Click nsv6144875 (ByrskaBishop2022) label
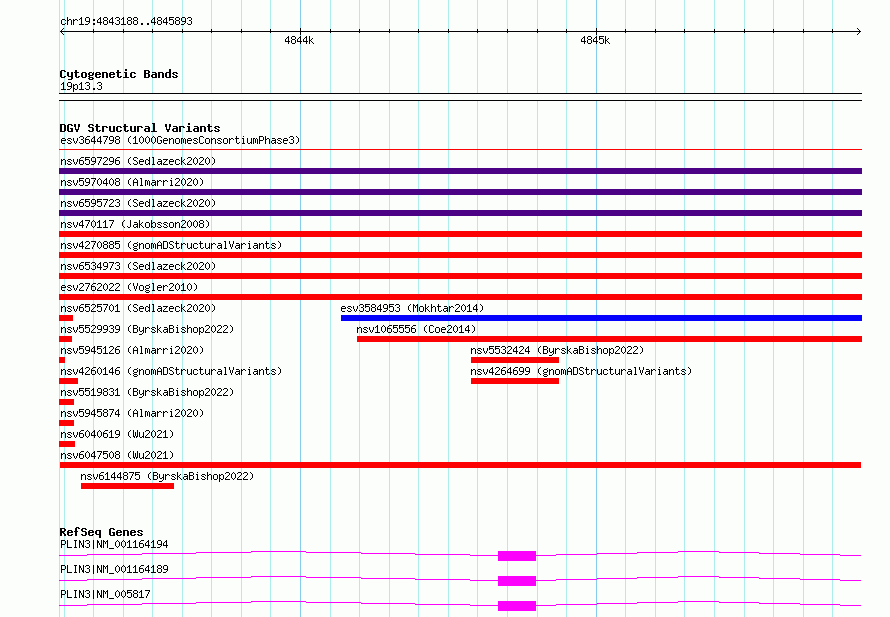The image size is (890, 617). (x=167, y=476)
